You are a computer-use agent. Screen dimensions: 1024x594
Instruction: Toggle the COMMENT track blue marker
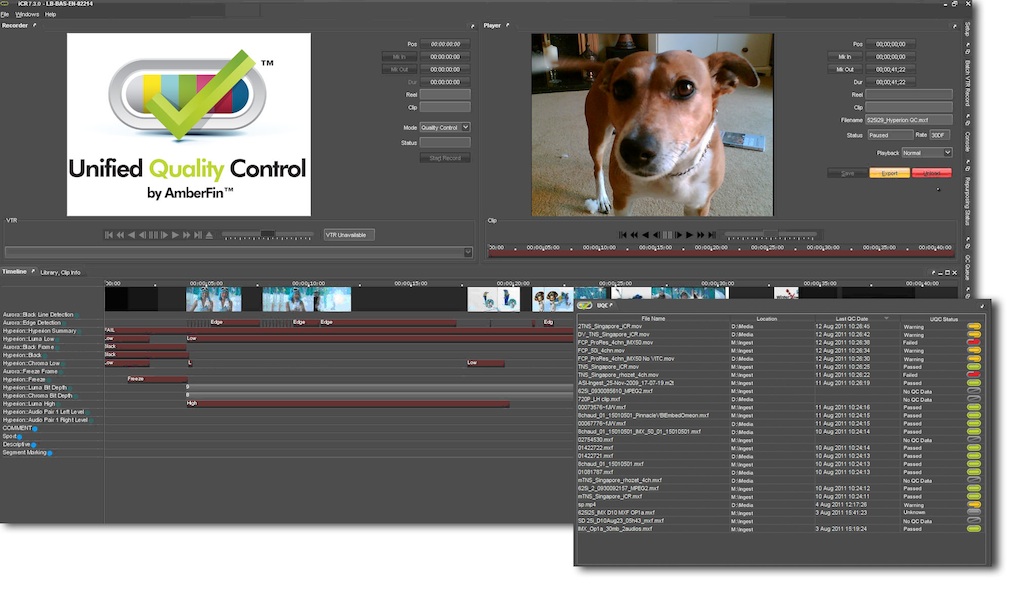pos(35,429)
